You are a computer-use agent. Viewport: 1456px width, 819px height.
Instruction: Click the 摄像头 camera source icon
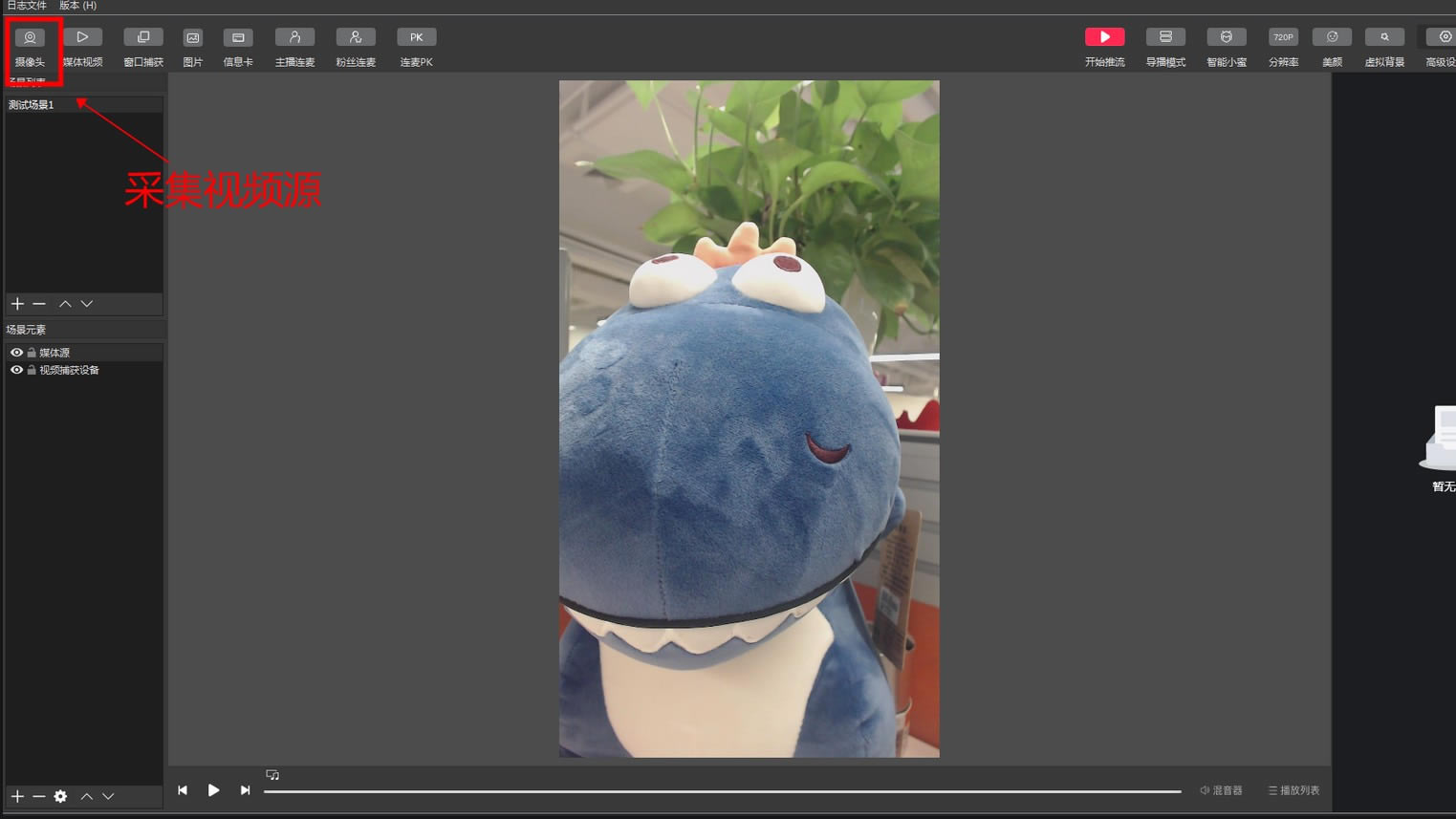30,38
